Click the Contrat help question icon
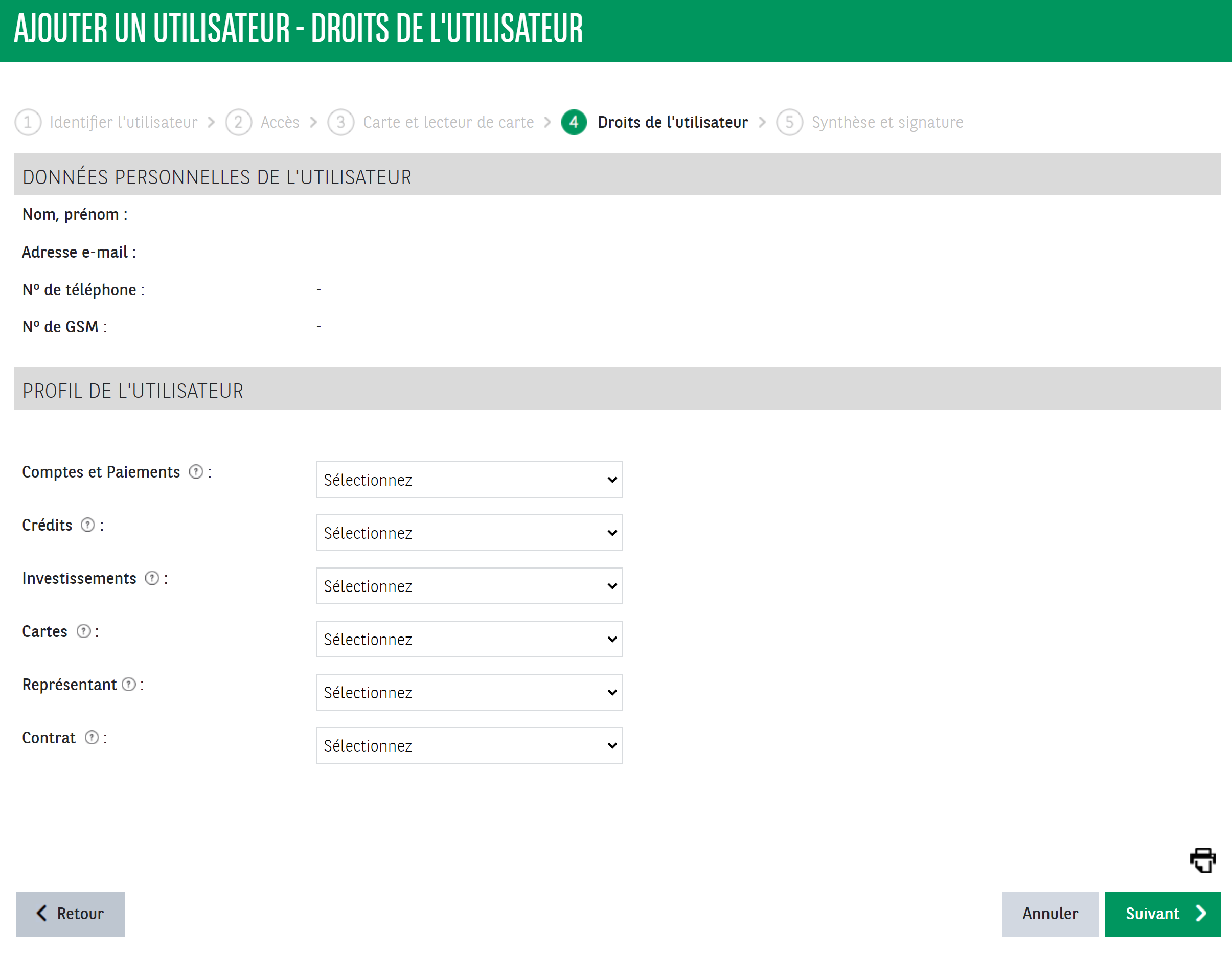 [x=92, y=737]
